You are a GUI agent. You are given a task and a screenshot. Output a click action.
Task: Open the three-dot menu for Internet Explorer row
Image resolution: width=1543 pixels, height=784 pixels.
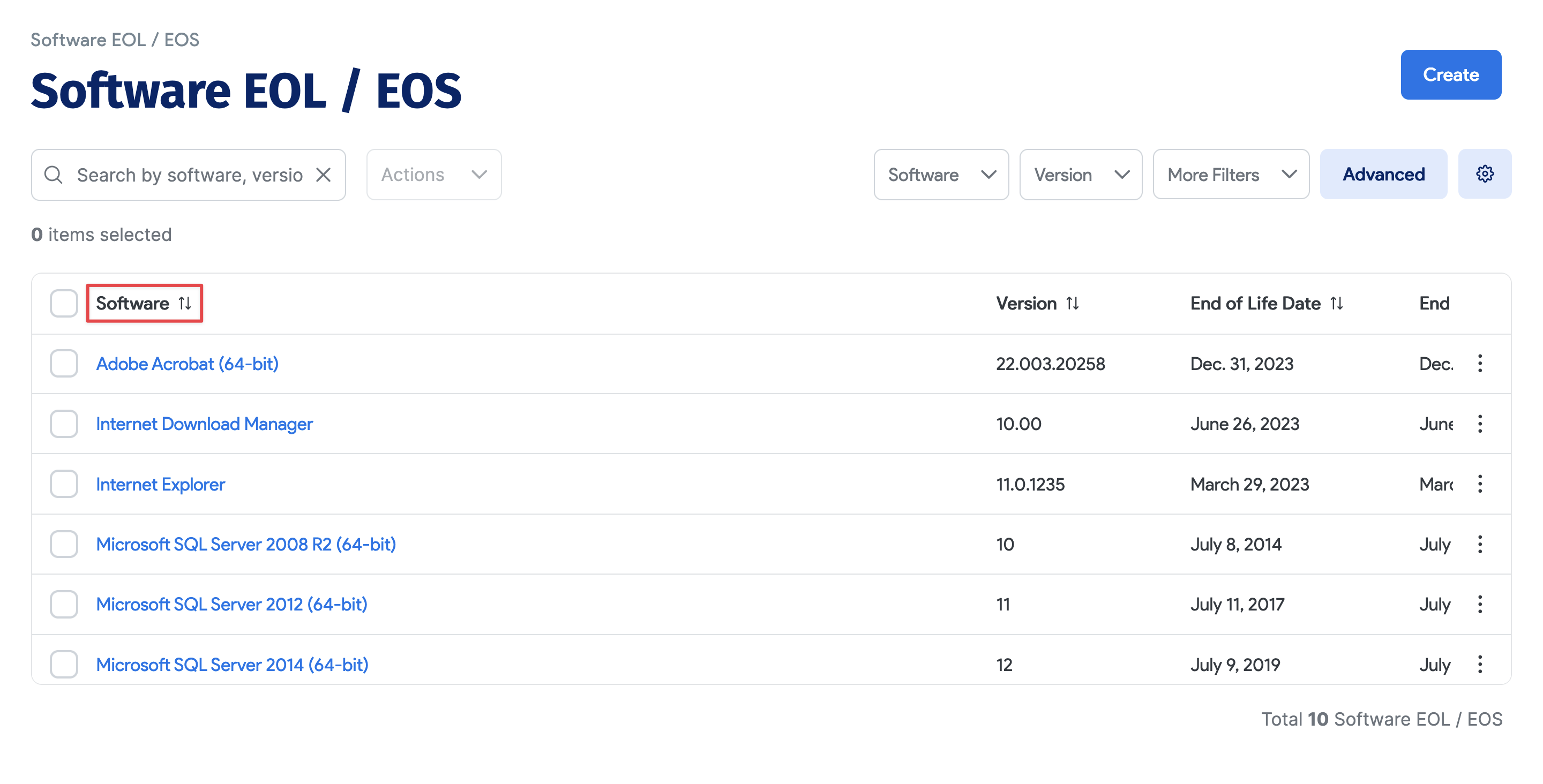tap(1480, 484)
